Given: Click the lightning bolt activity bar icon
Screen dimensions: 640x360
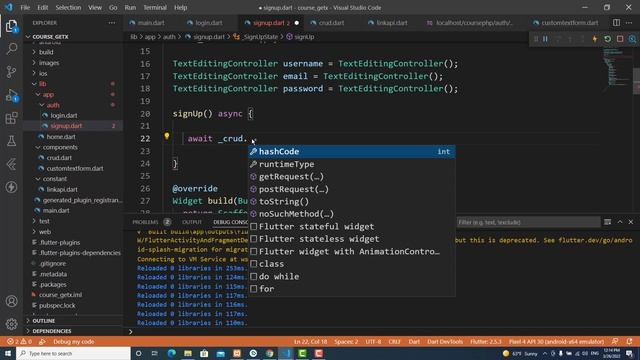Looking at the screenshot, I should coord(11,187).
